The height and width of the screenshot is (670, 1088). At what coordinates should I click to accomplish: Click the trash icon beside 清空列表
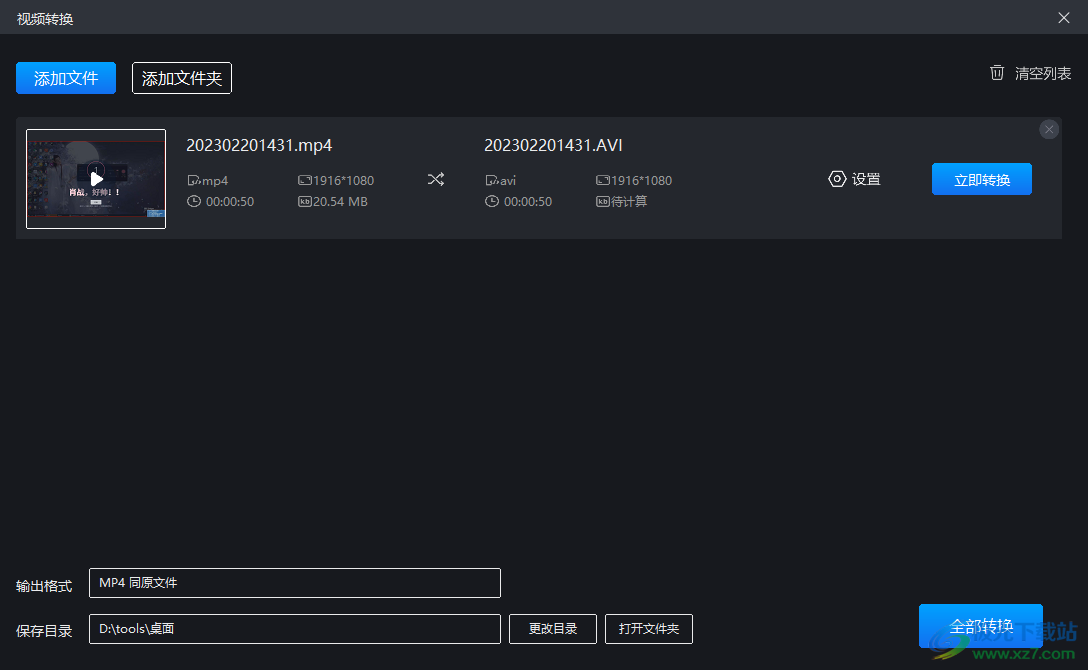pyautogui.click(x=996, y=73)
